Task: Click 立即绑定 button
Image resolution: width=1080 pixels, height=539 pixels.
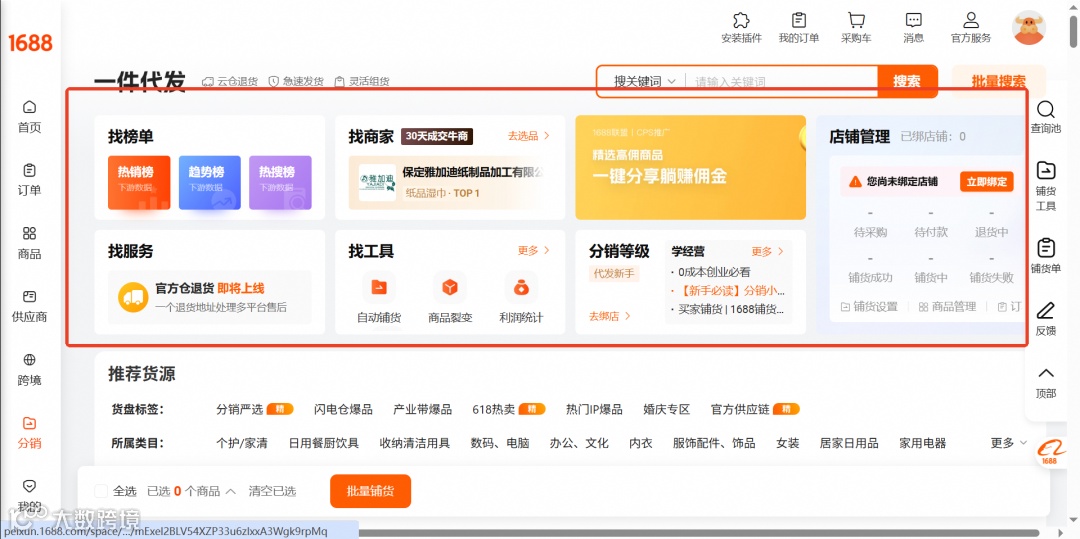Action: point(986,182)
